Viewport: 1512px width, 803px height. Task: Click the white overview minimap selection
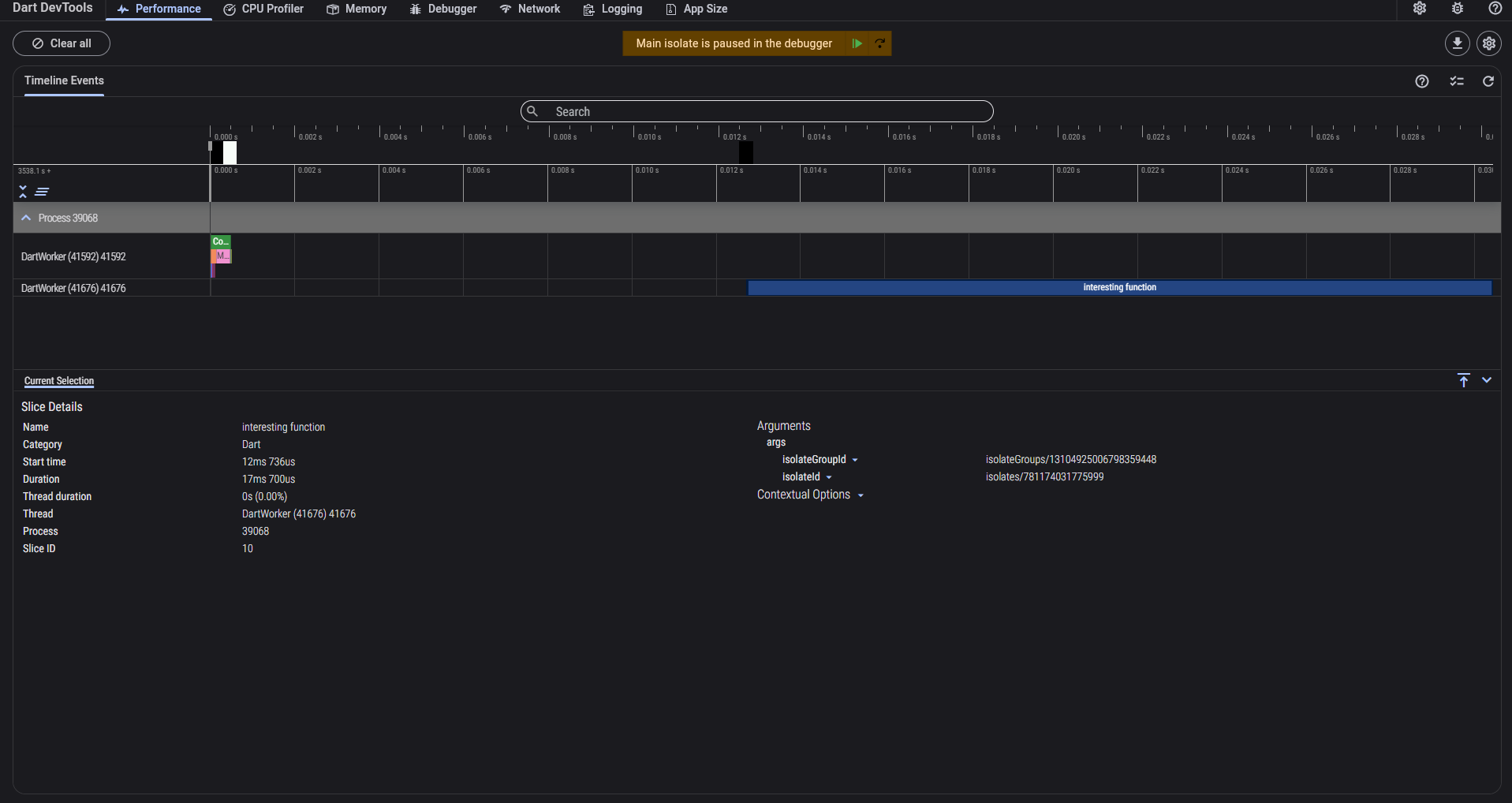(x=230, y=152)
